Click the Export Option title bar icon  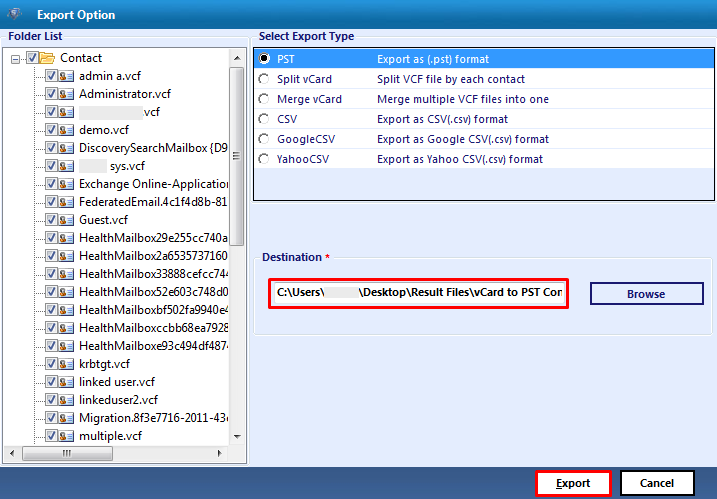pyautogui.click(x=14, y=15)
